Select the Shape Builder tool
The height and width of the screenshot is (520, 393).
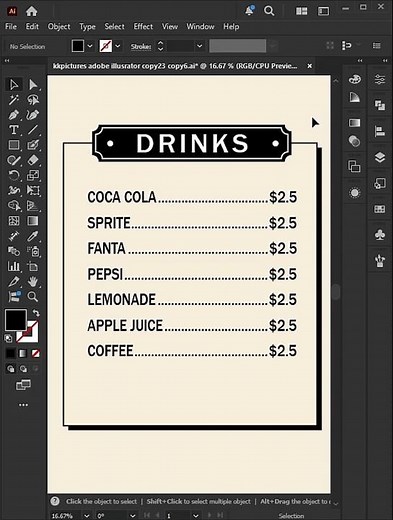point(14,206)
